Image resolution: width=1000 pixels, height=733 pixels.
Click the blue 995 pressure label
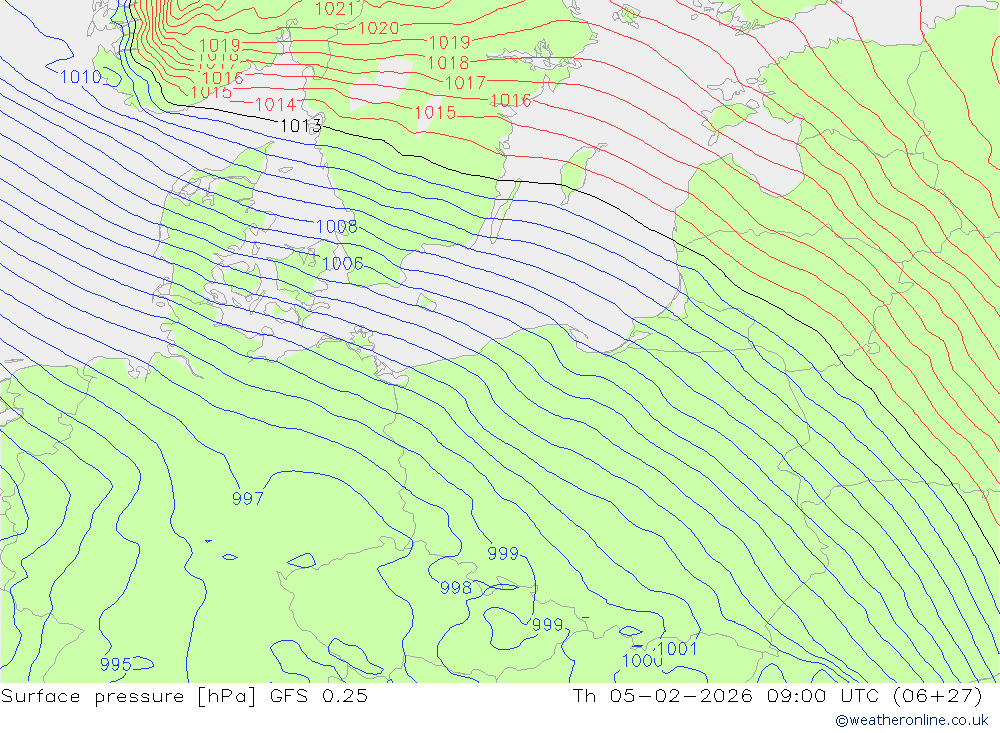(115, 665)
